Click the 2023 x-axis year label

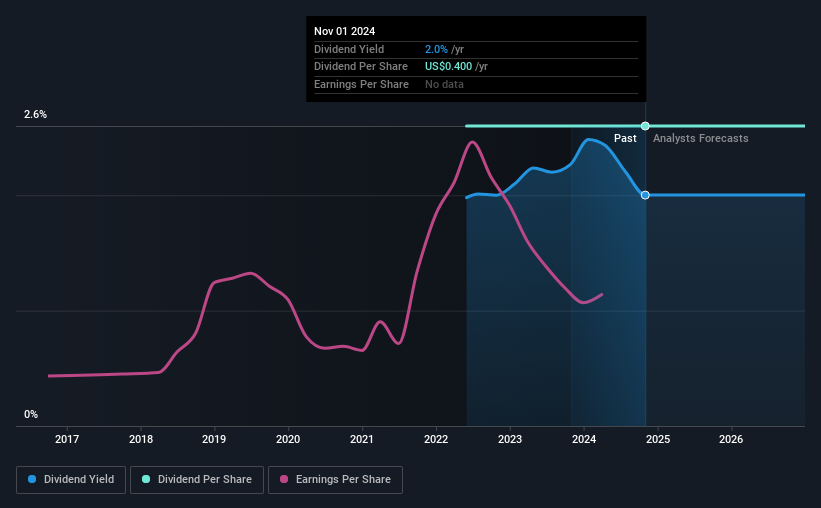[x=510, y=439]
